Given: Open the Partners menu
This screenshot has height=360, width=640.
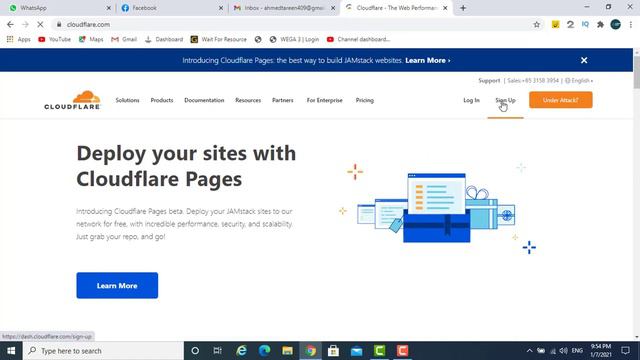Looking at the screenshot, I should coord(282,100).
